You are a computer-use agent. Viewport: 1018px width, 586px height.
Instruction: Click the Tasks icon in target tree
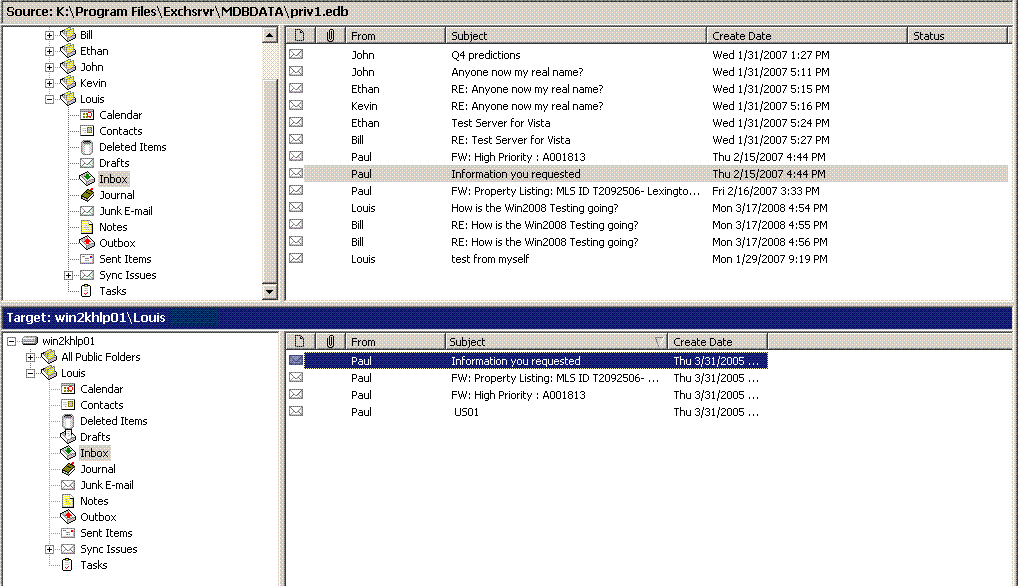[x=68, y=565]
